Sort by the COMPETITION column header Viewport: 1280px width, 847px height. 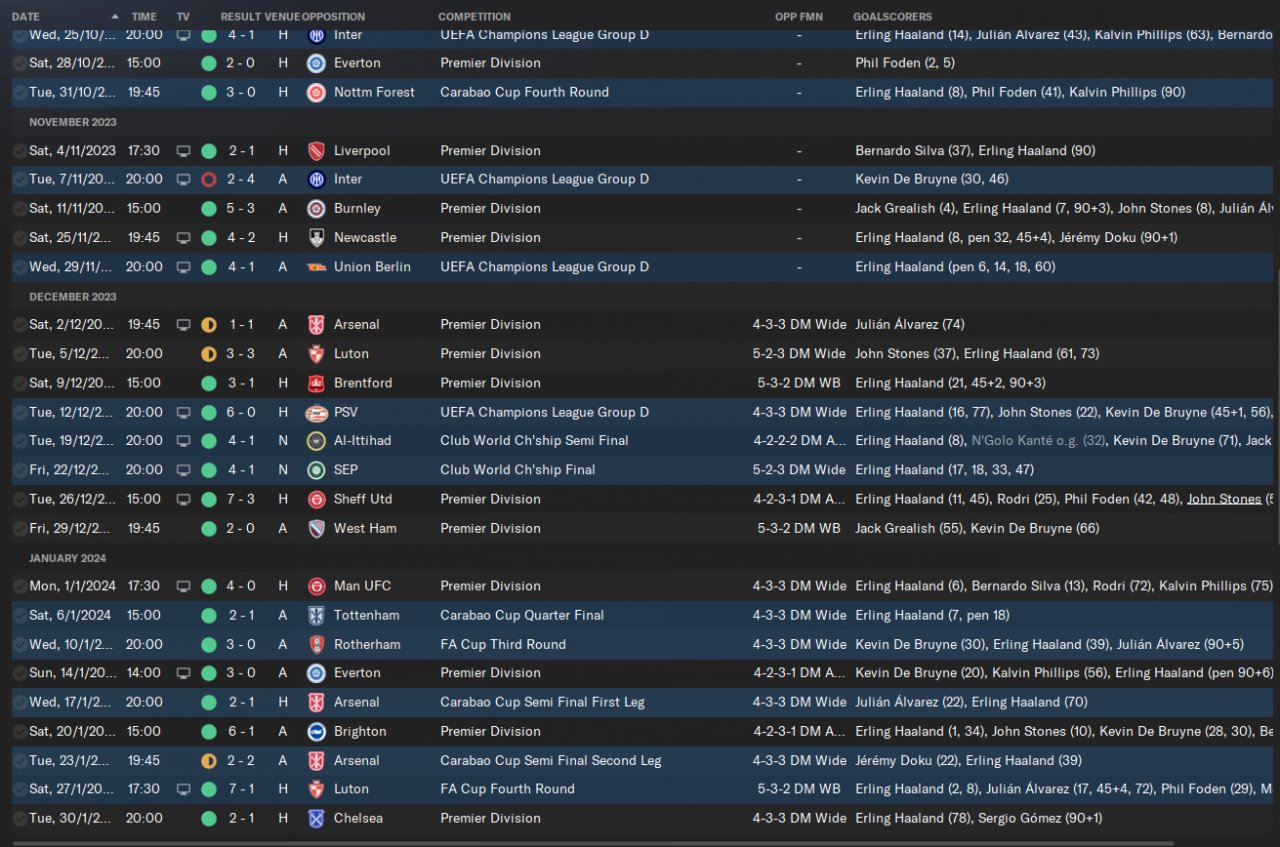[x=474, y=17]
